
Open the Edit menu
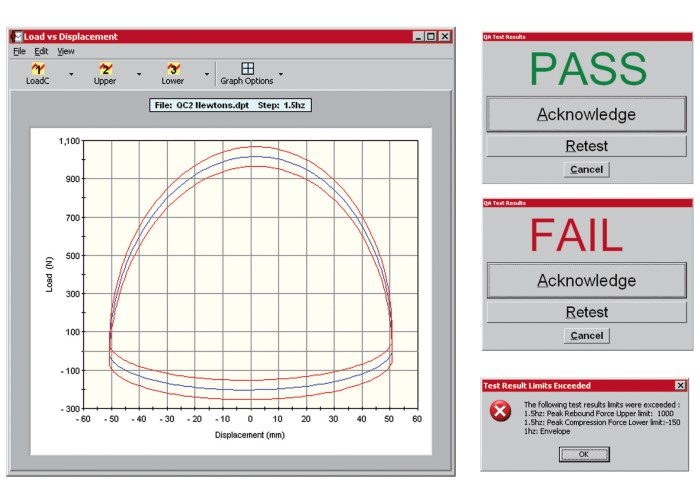point(41,51)
